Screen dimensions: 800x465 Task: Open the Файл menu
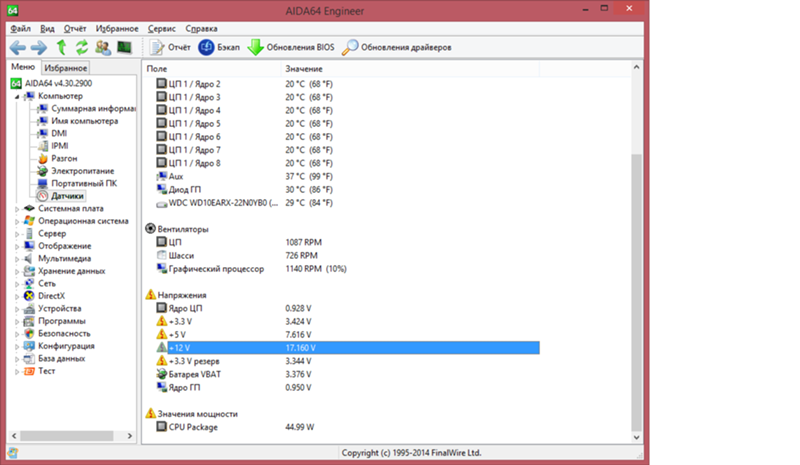pos(20,29)
